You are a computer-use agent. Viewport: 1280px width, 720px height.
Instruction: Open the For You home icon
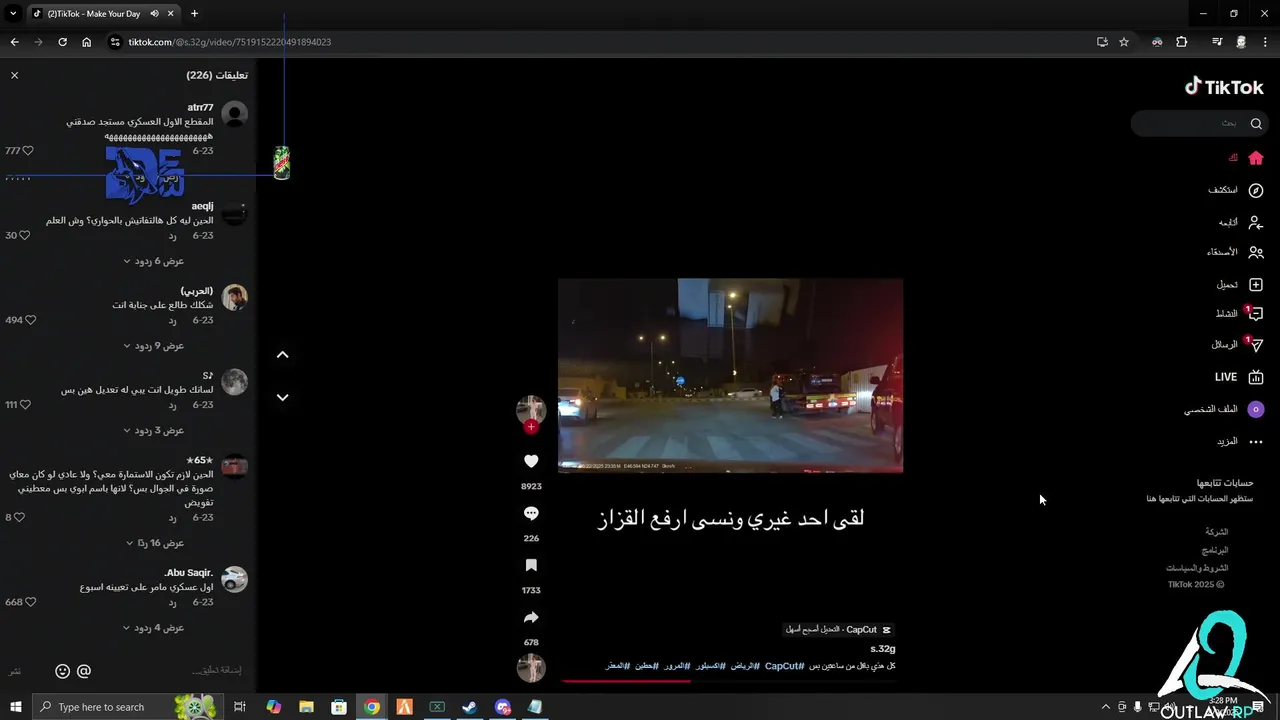click(x=1256, y=158)
